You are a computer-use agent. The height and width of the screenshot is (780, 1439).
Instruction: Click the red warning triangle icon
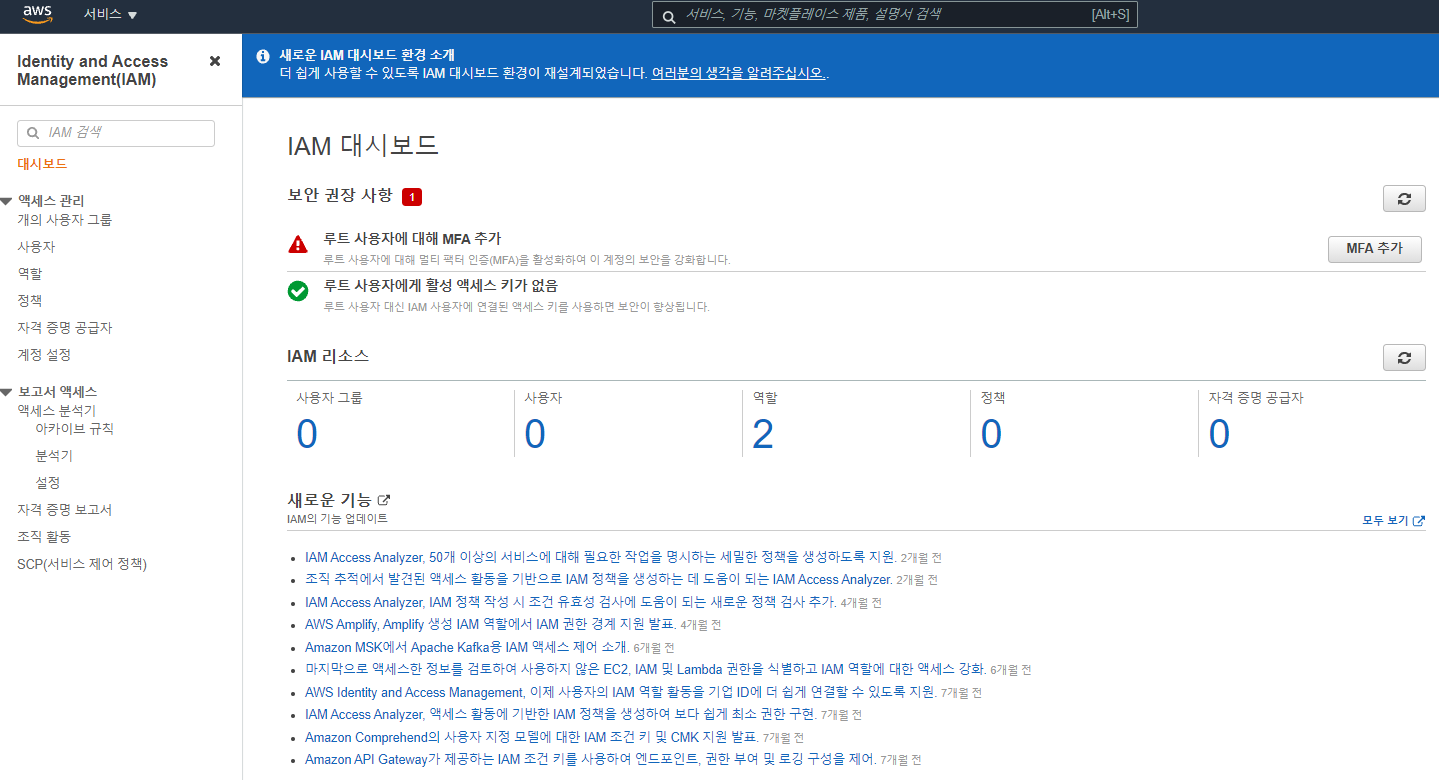(x=298, y=245)
